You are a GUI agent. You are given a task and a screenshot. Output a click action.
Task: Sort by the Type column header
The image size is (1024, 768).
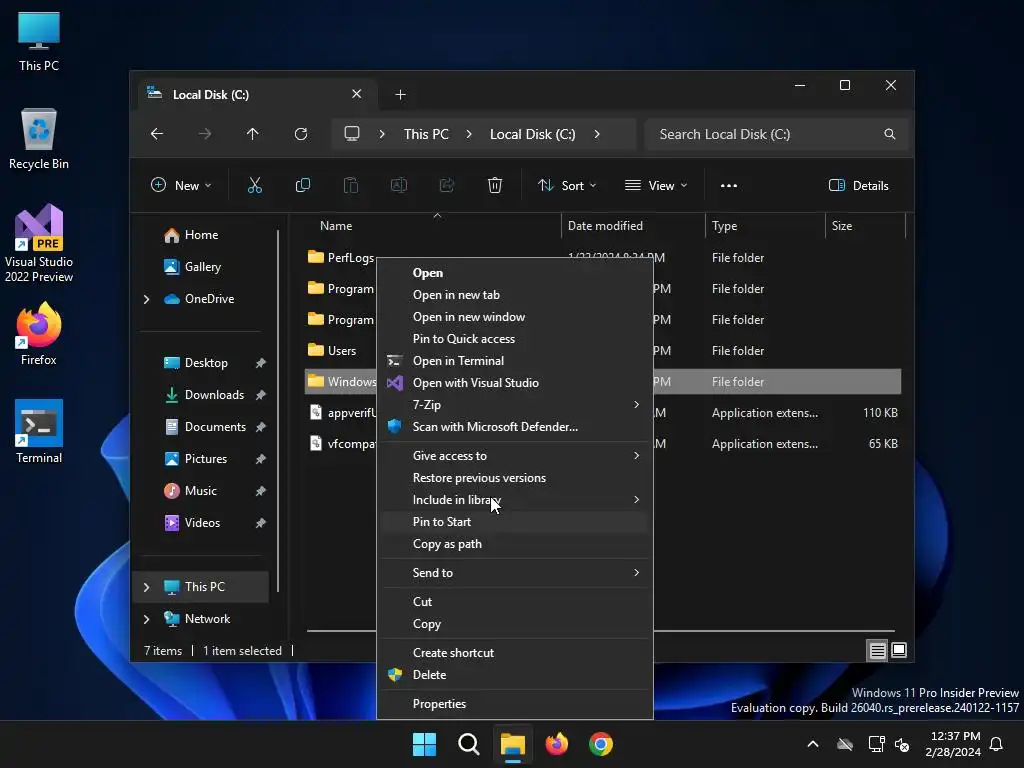point(765,226)
